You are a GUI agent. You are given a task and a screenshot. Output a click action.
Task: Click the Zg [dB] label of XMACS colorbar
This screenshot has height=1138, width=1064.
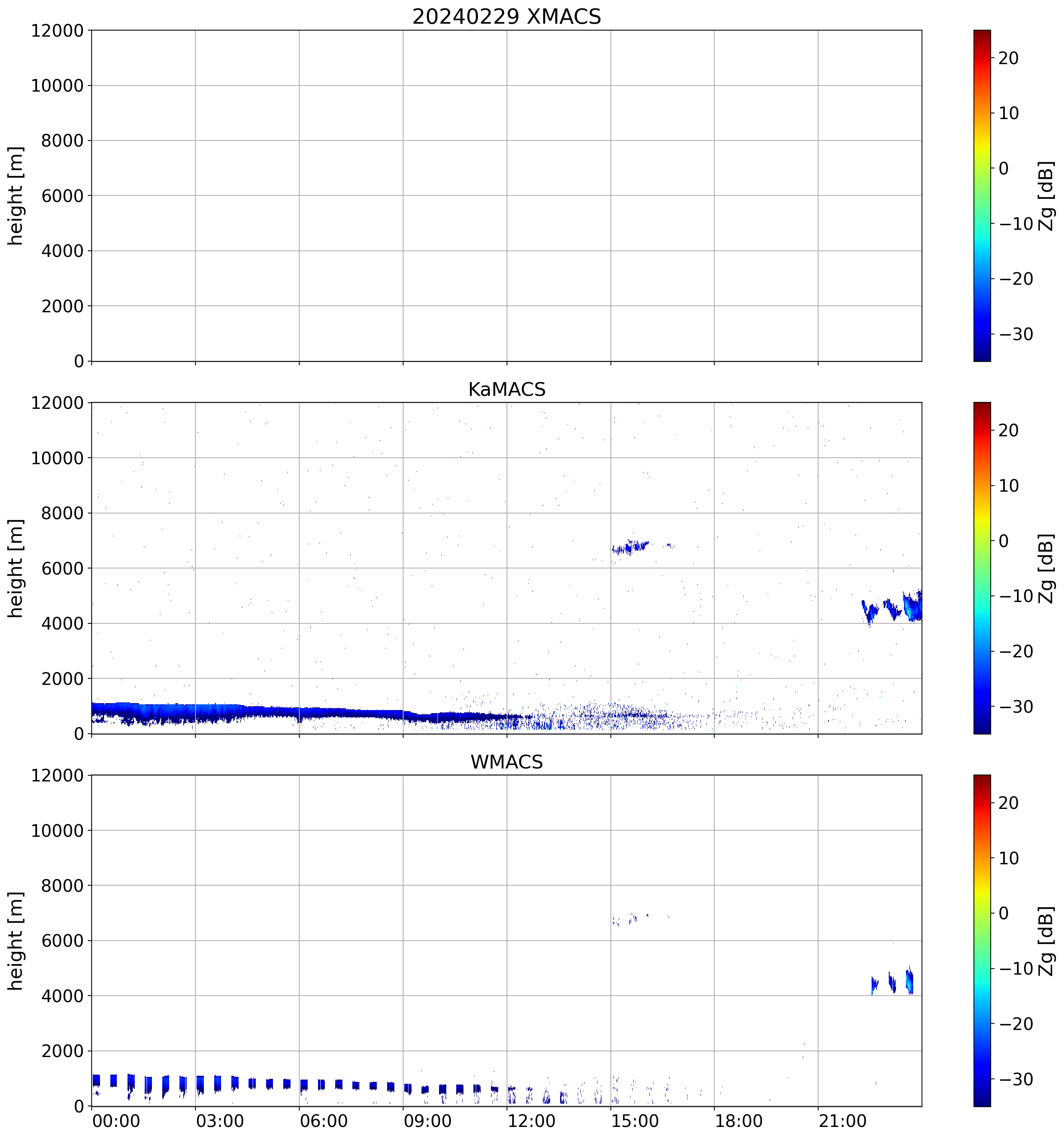pyautogui.click(x=1047, y=196)
